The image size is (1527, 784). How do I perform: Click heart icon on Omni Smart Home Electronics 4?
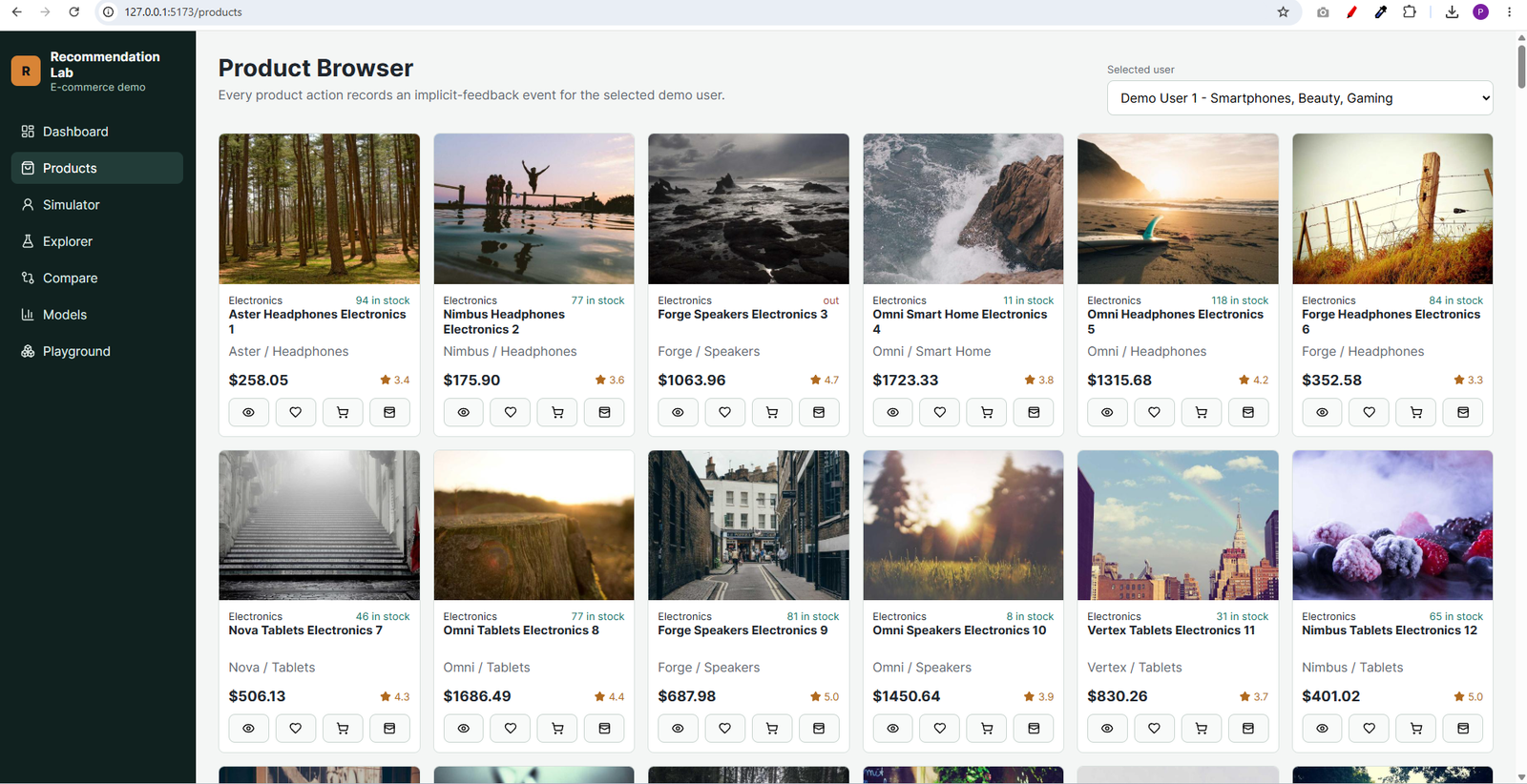point(940,412)
